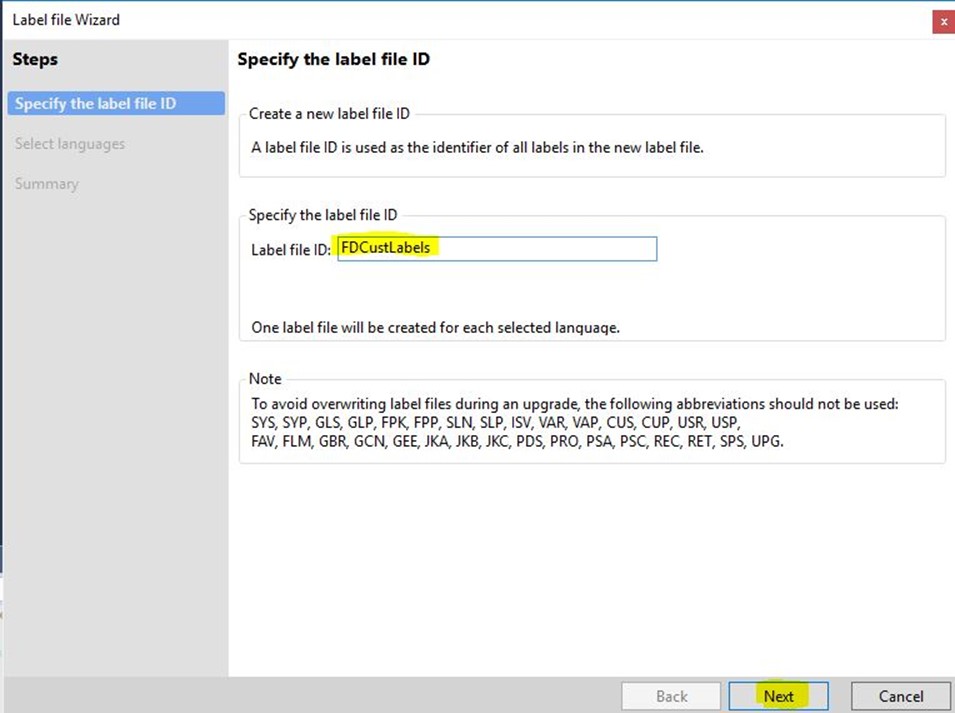Click the 'Label file Wizard' title bar
The width and height of the screenshot is (955, 713).
coord(400,20)
